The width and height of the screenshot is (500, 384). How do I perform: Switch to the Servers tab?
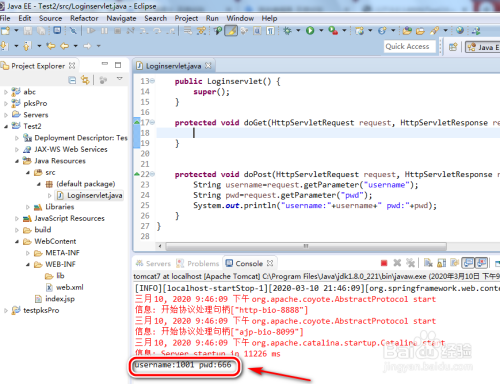(153, 263)
